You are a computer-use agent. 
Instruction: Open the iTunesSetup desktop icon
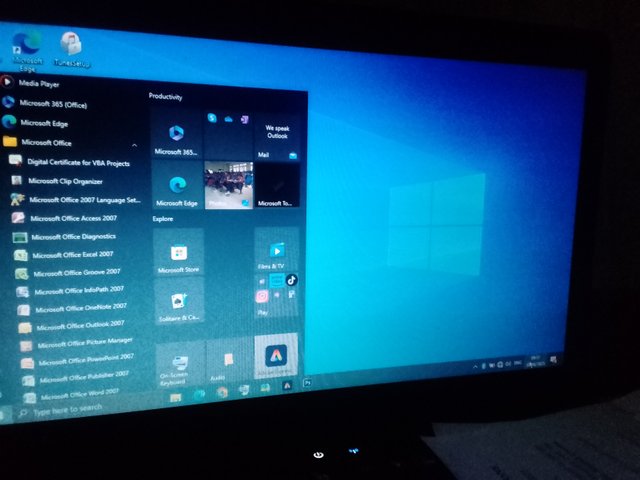[x=71, y=49]
